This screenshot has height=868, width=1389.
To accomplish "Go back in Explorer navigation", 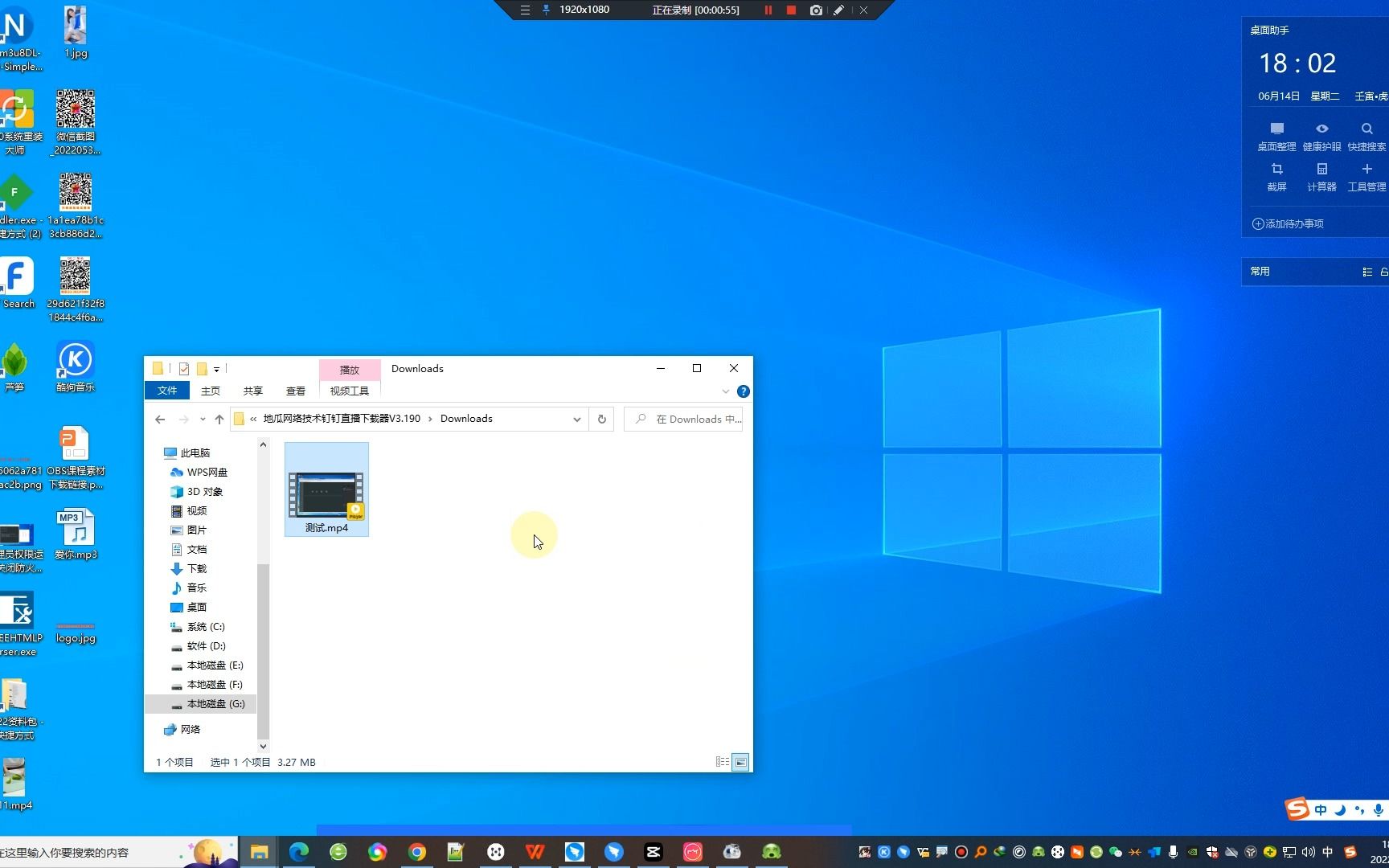I will (x=160, y=419).
